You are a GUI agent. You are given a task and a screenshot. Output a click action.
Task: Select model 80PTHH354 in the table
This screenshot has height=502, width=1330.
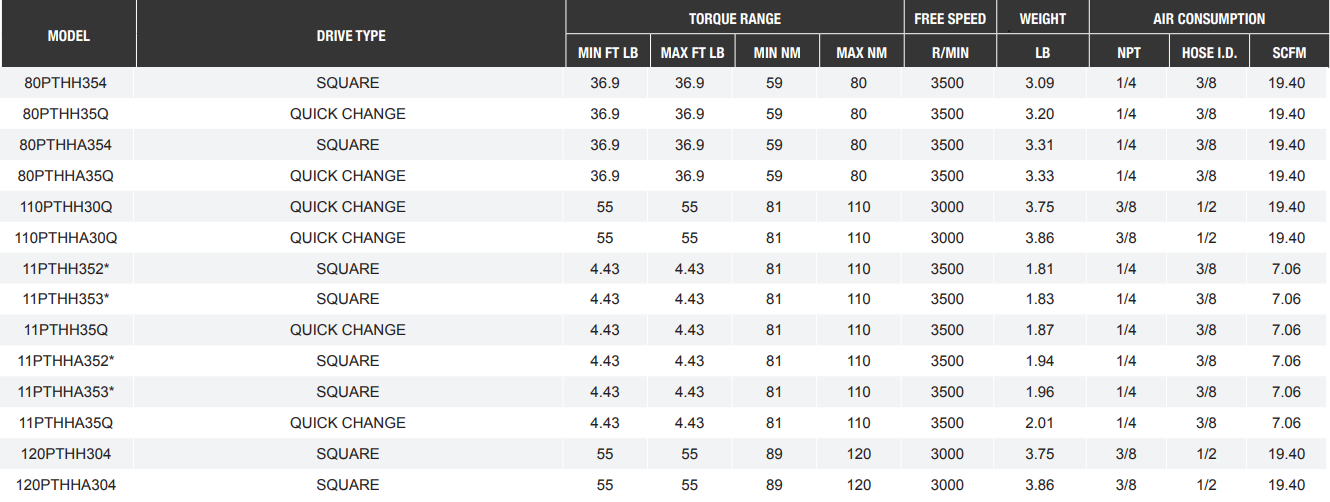tap(69, 83)
